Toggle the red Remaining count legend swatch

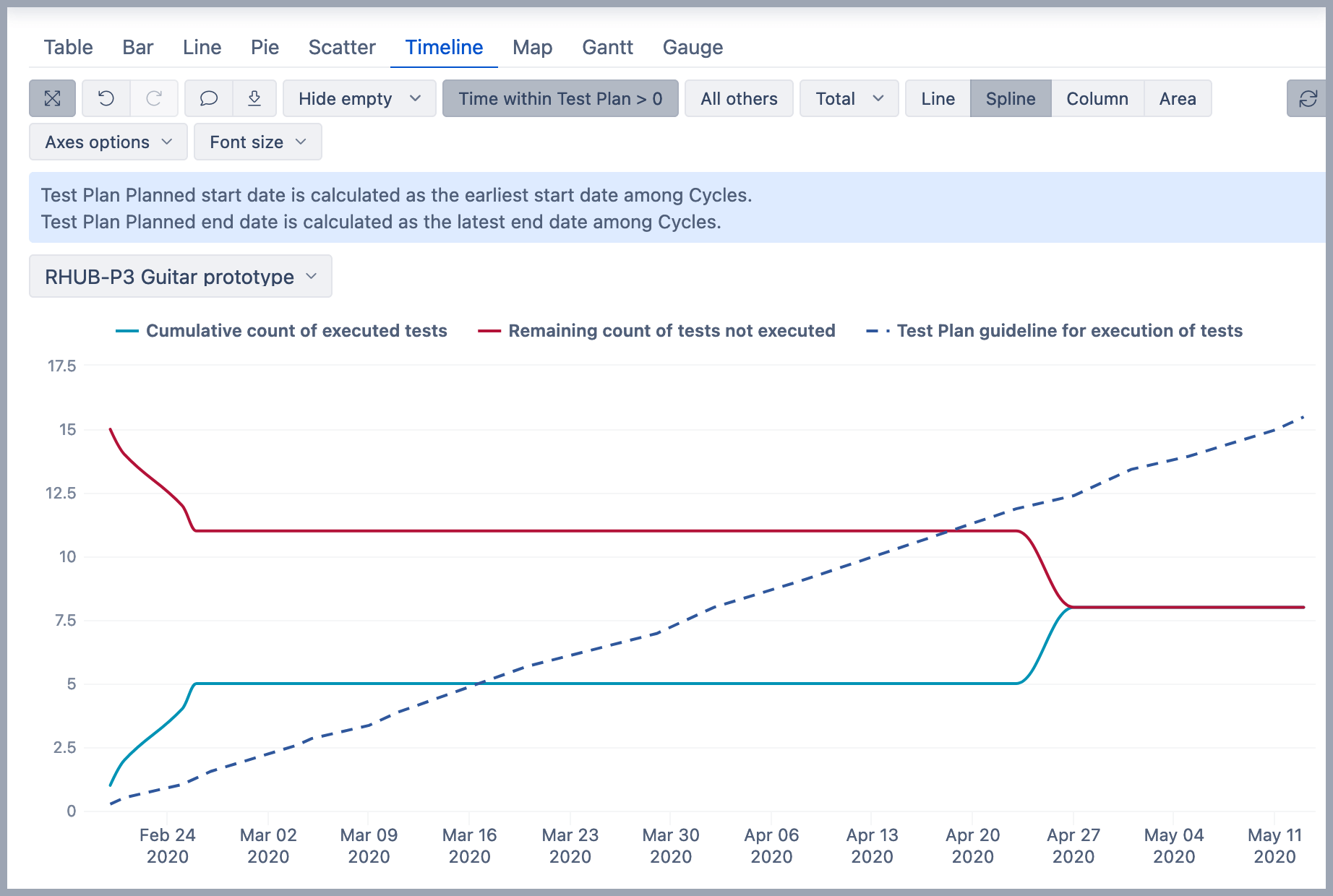[489, 331]
